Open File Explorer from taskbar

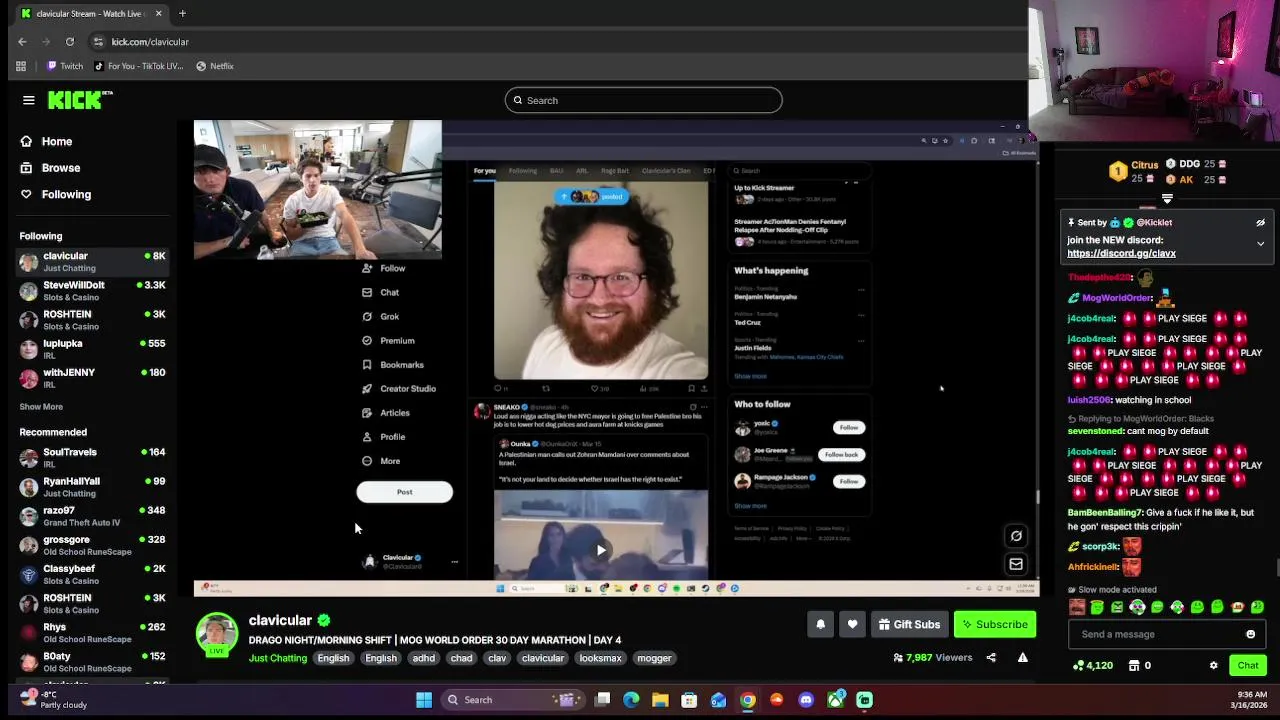point(660,700)
